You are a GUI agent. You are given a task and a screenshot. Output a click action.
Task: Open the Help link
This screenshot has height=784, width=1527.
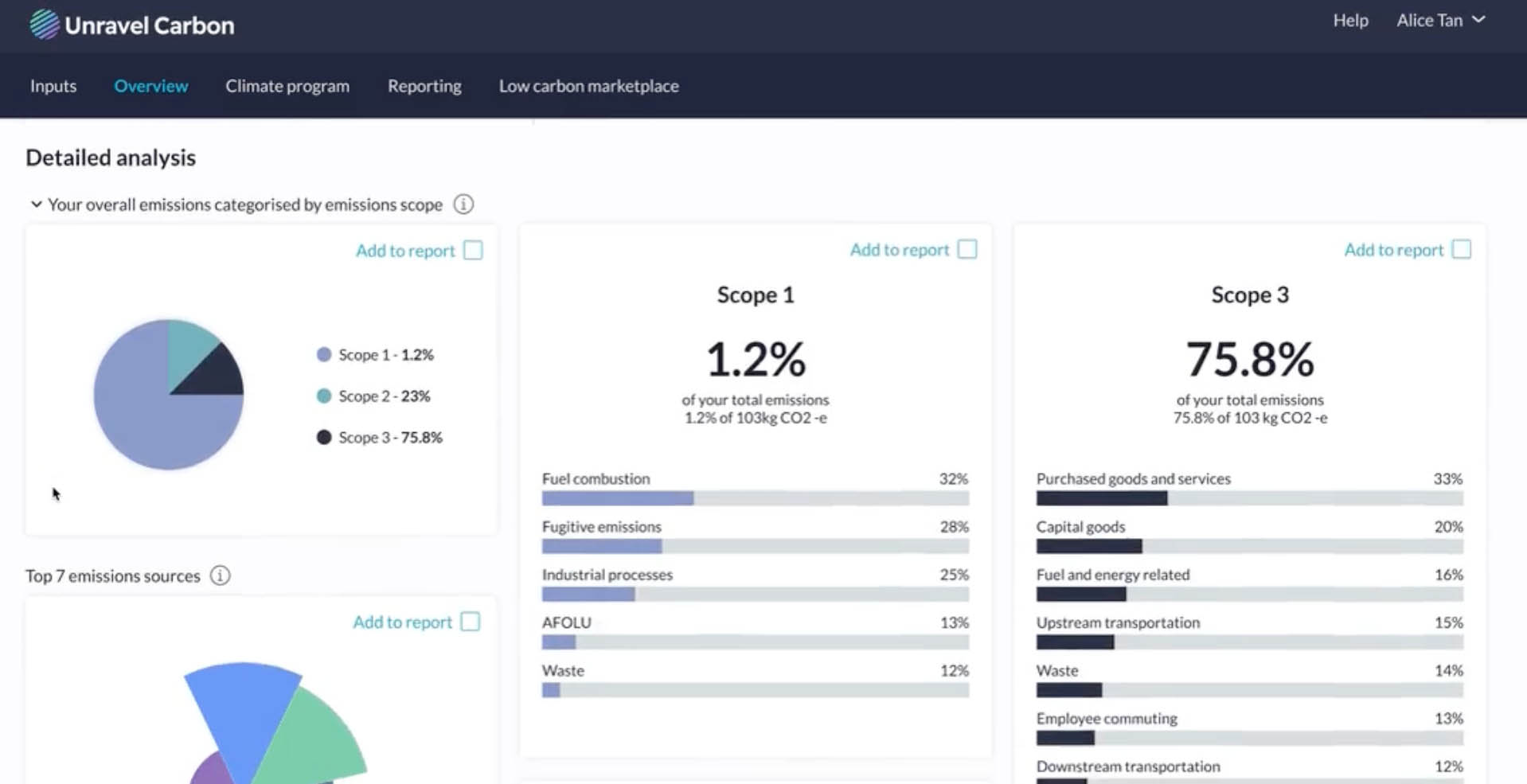point(1351,21)
